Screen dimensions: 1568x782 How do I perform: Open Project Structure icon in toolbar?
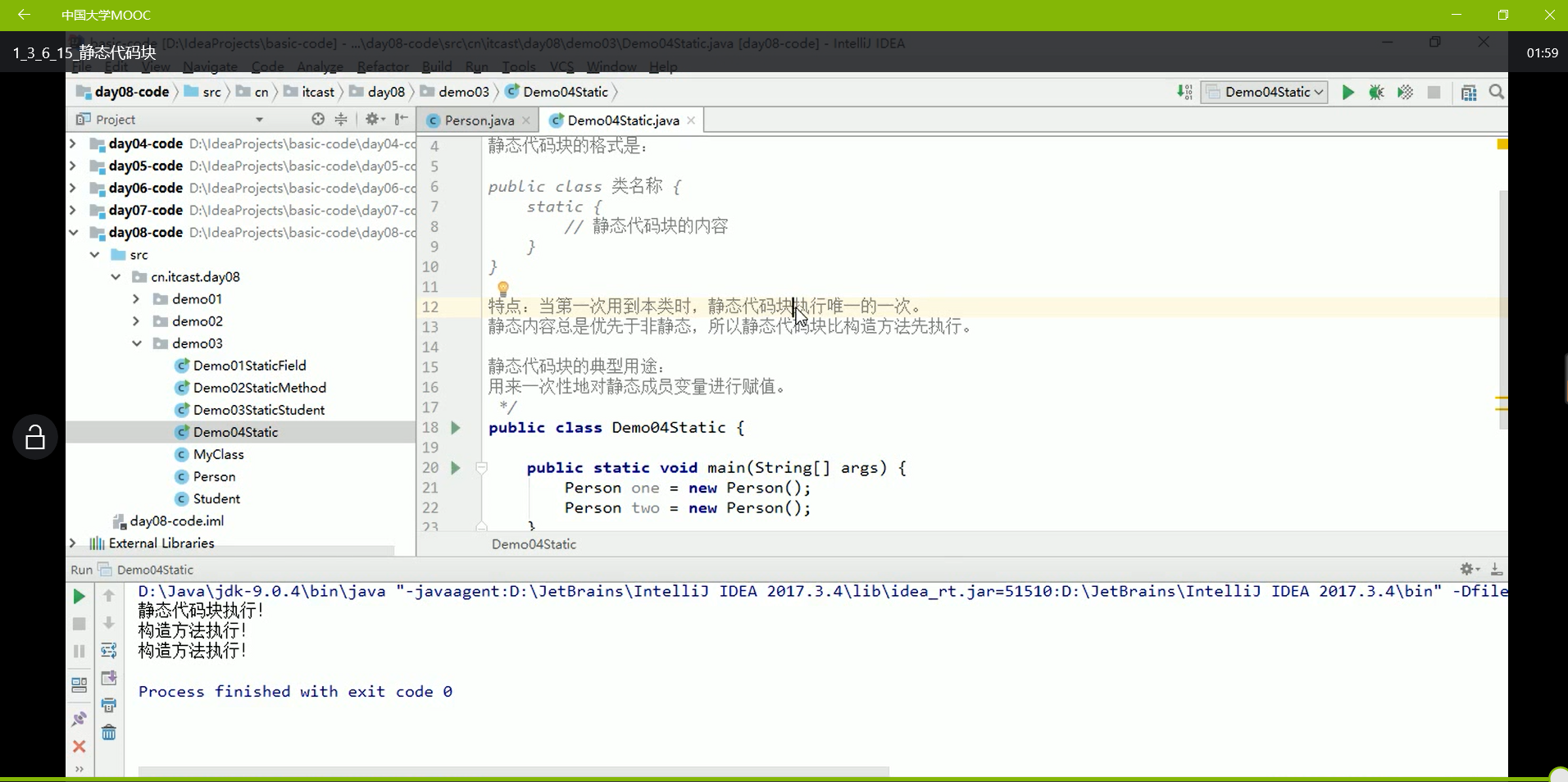tap(1469, 93)
